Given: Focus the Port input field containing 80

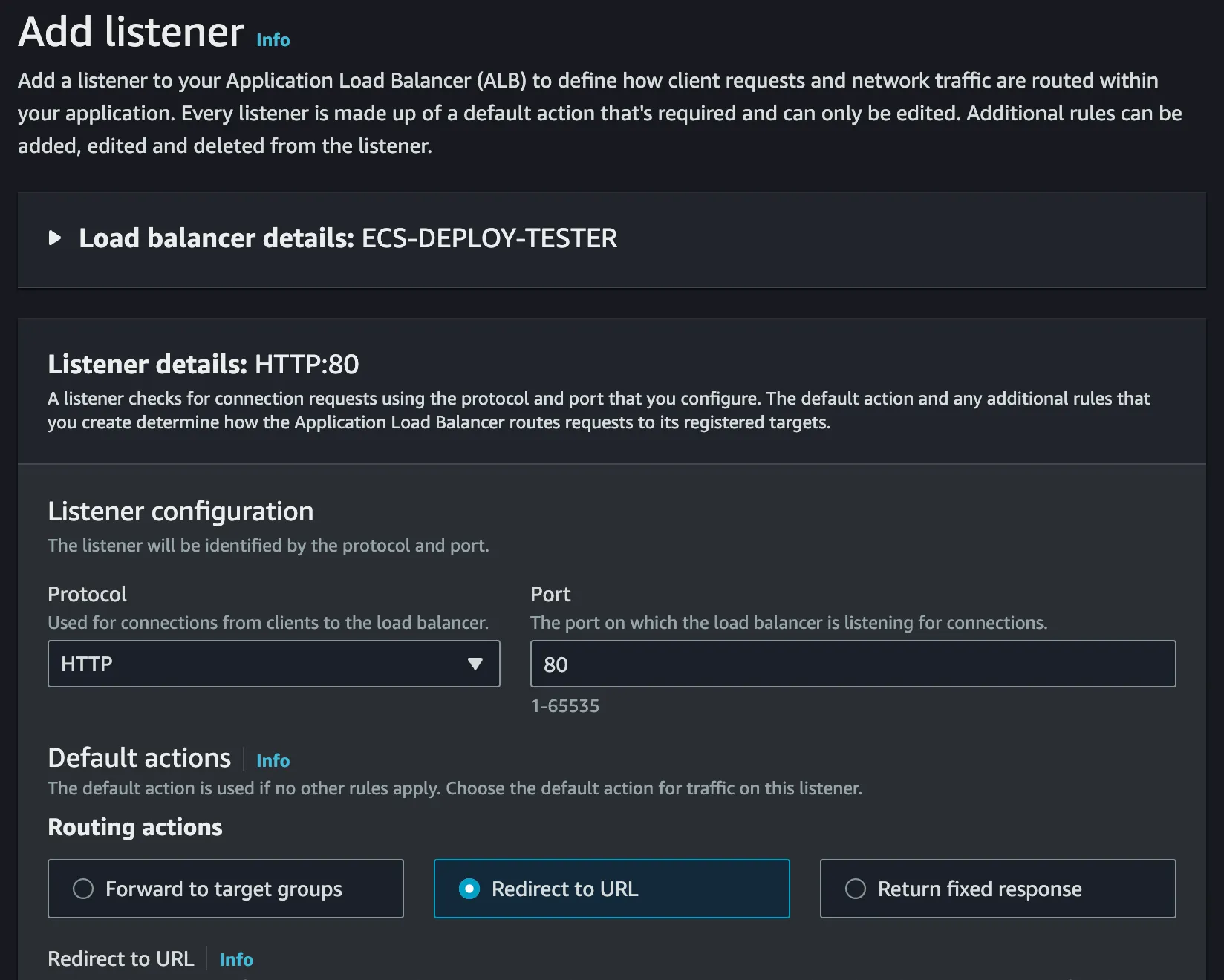Looking at the screenshot, I should (x=853, y=664).
